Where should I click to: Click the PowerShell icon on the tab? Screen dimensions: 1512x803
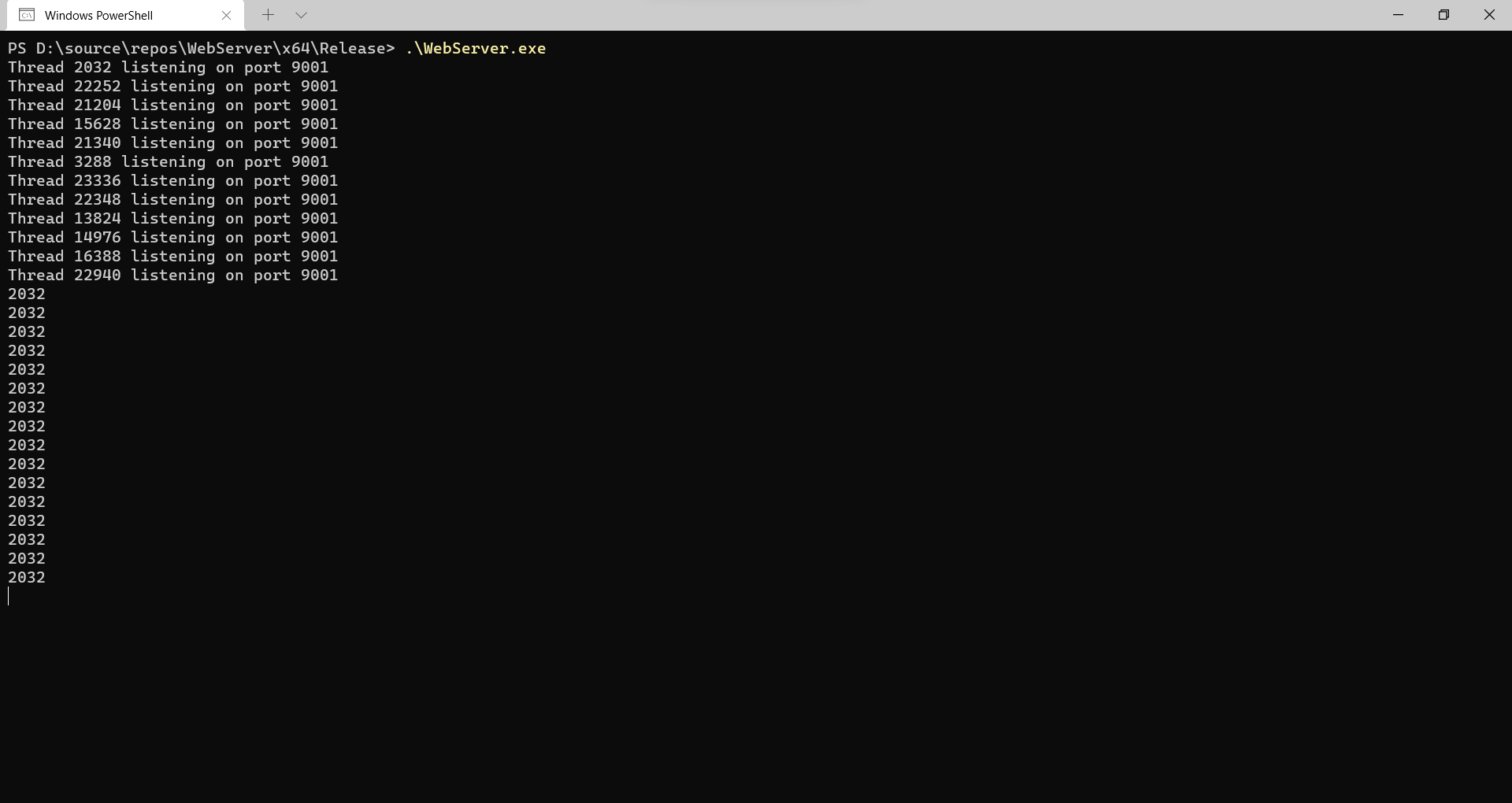pyautogui.click(x=27, y=15)
